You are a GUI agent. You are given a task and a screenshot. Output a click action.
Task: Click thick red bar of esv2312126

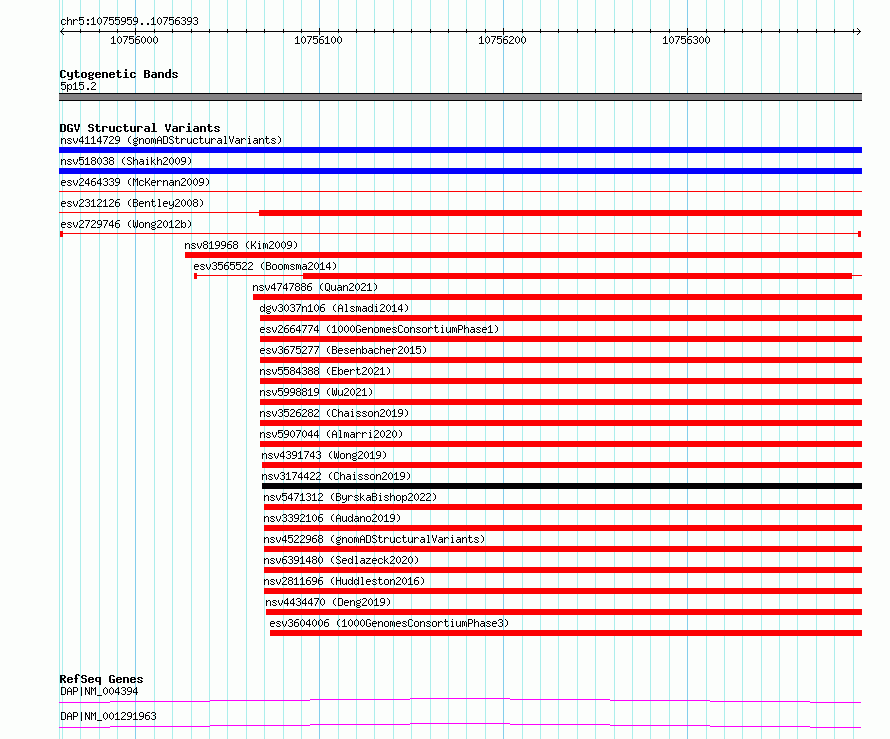[560, 213]
